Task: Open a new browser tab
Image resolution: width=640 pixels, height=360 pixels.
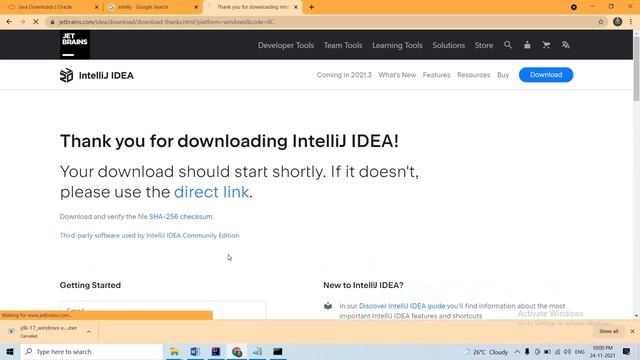Action: (311, 7)
